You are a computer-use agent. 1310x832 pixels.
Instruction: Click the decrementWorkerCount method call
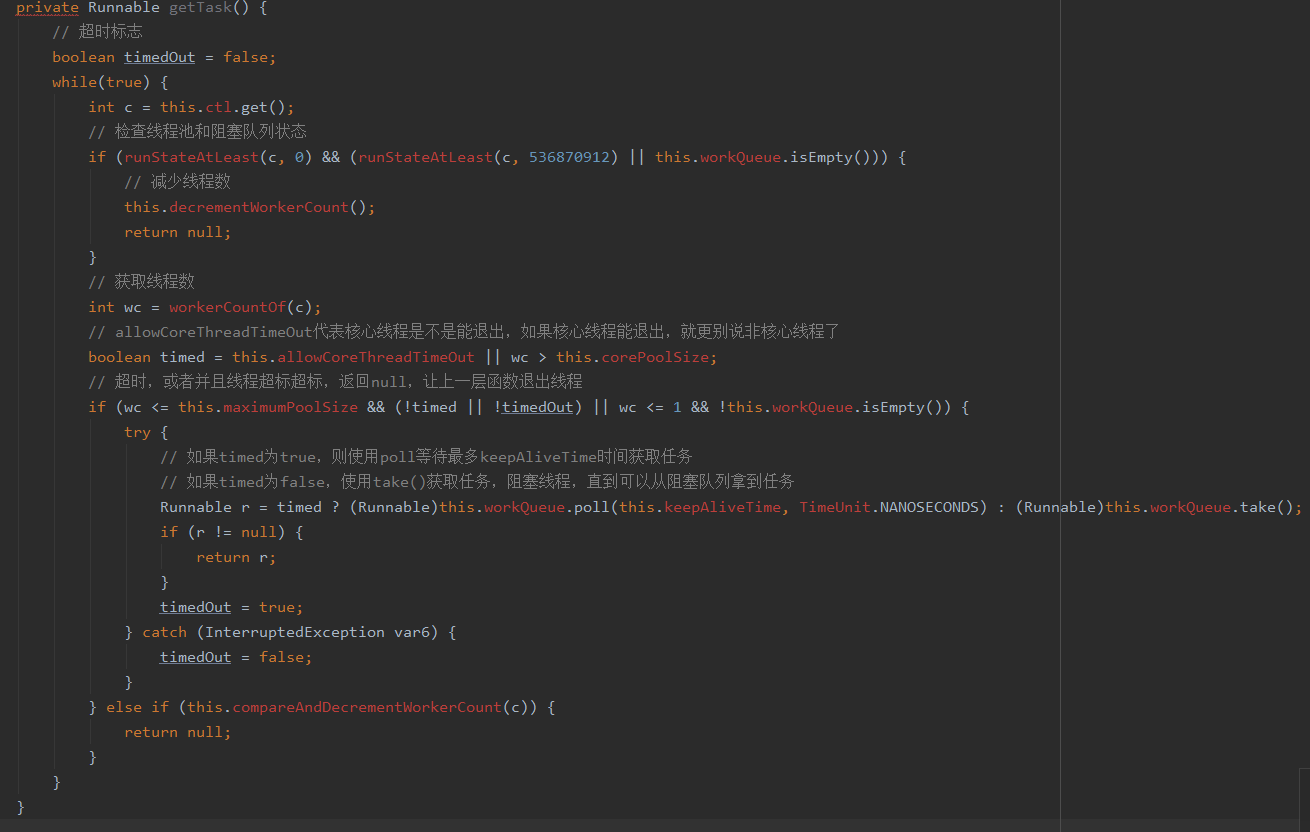[258, 207]
